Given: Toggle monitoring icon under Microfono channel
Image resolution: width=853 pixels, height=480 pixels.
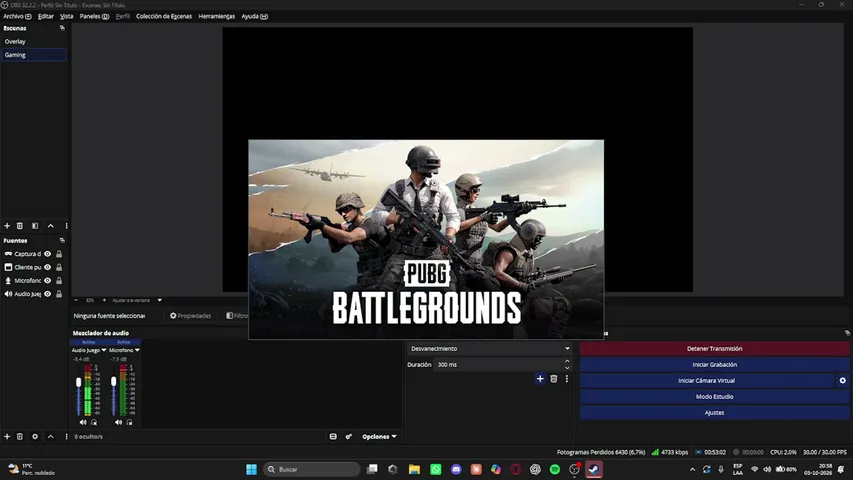Looking at the screenshot, I should [x=129, y=422].
